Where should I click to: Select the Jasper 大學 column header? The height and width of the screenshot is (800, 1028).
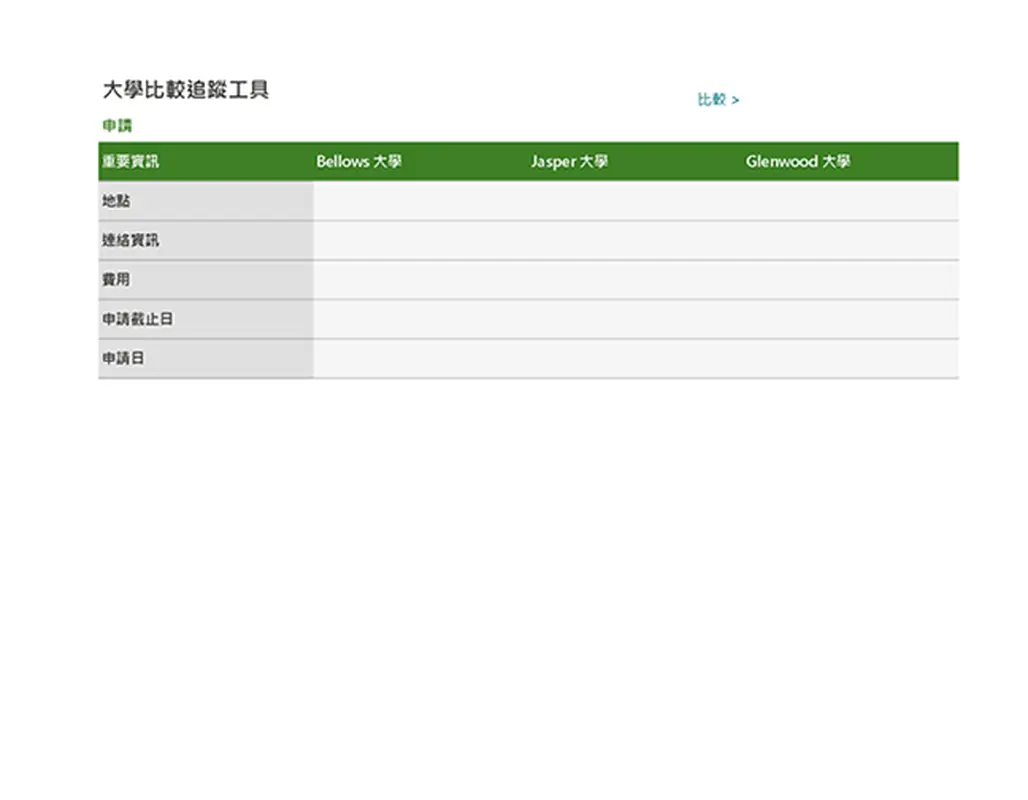pyautogui.click(x=569, y=162)
